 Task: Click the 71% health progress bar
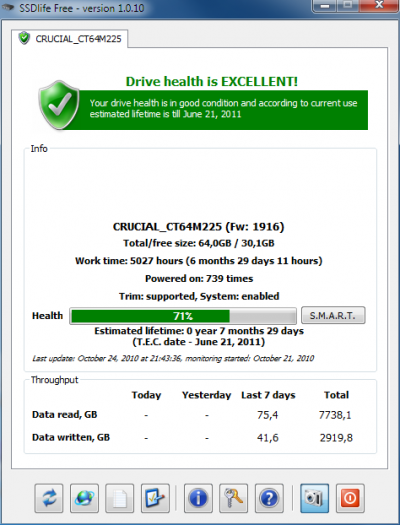[183, 316]
